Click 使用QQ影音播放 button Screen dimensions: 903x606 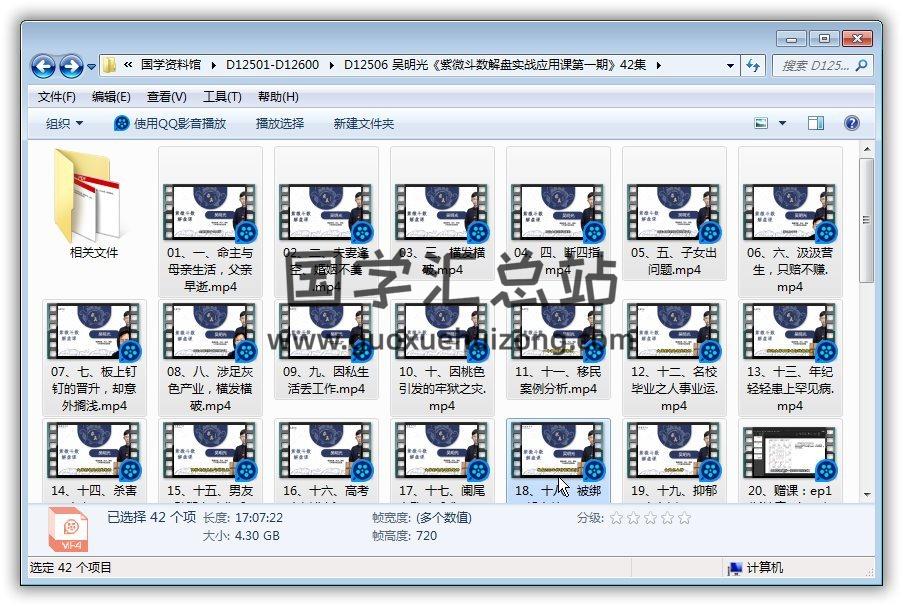[170, 123]
